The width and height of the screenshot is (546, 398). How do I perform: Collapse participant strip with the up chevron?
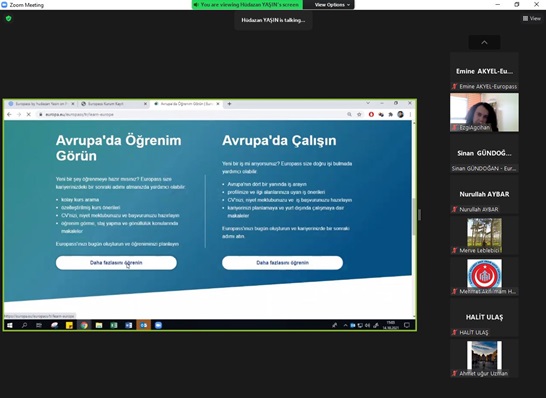484,42
